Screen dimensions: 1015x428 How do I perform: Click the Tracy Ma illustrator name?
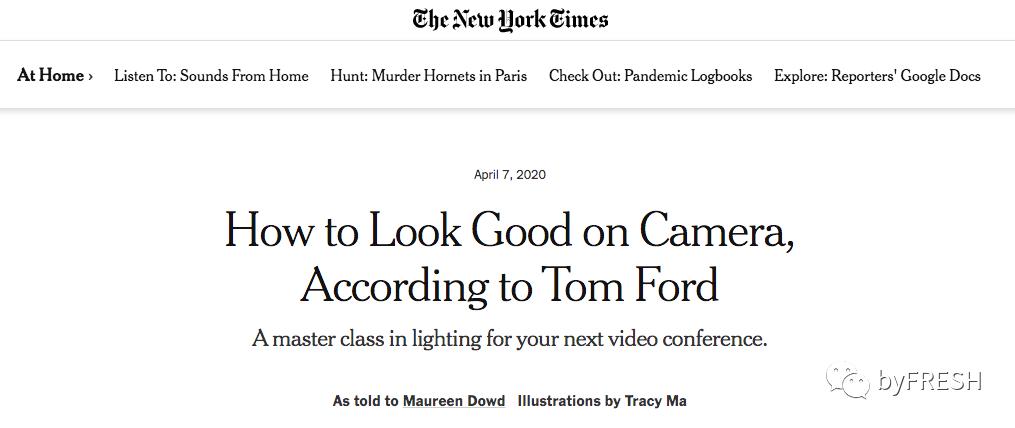point(657,401)
